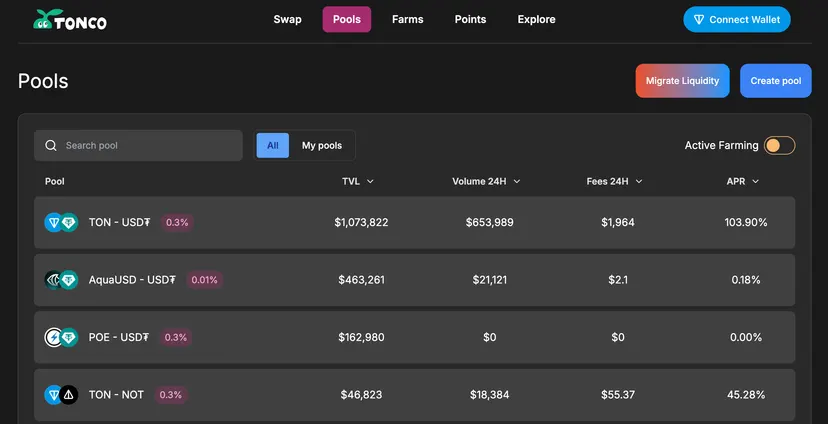Click the $46,823 TVL value
The height and width of the screenshot is (424, 828).
point(361,395)
